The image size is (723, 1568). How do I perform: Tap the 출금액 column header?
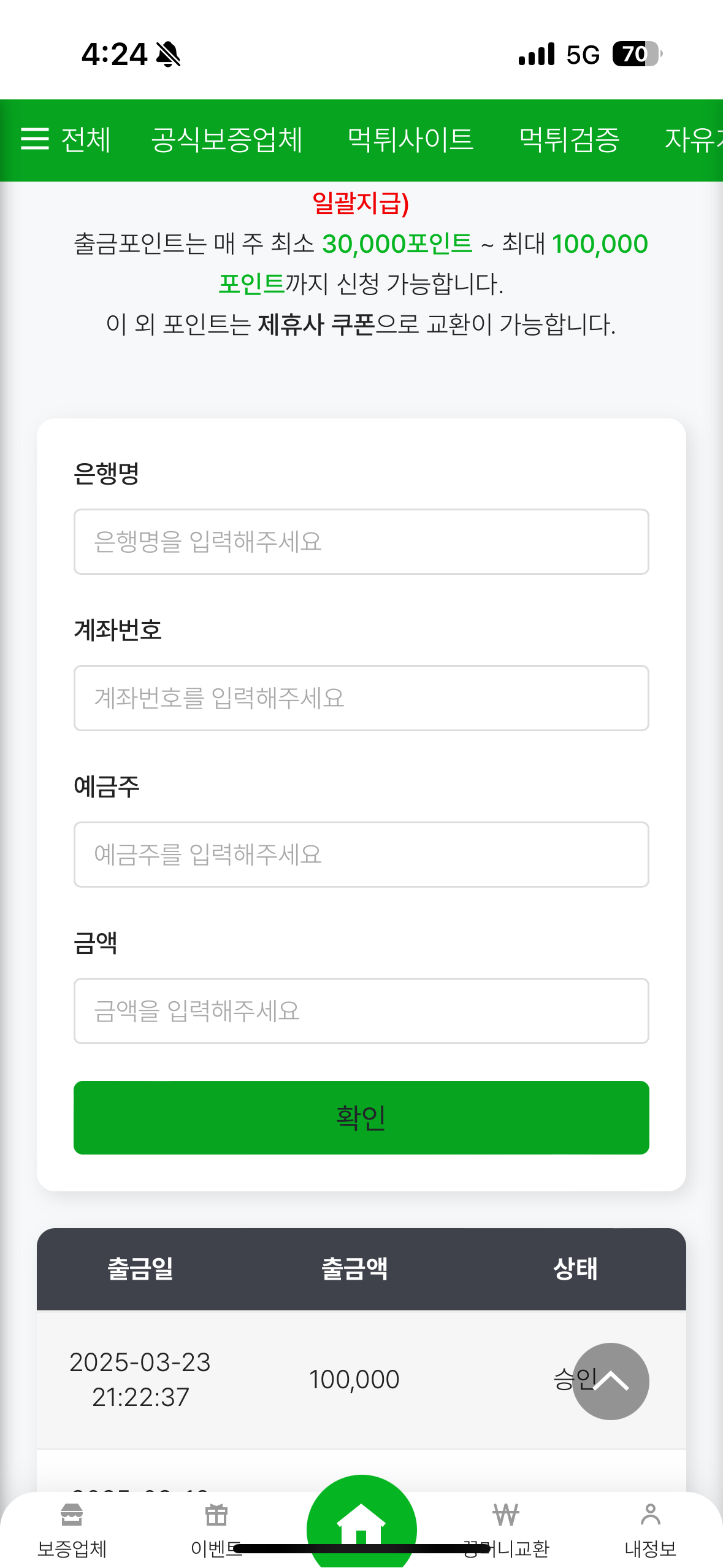click(354, 1269)
